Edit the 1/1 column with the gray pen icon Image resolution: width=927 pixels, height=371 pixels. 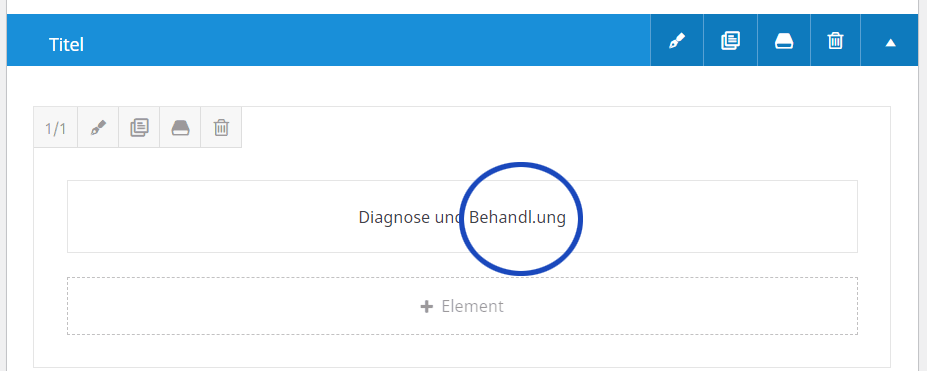(98, 128)
